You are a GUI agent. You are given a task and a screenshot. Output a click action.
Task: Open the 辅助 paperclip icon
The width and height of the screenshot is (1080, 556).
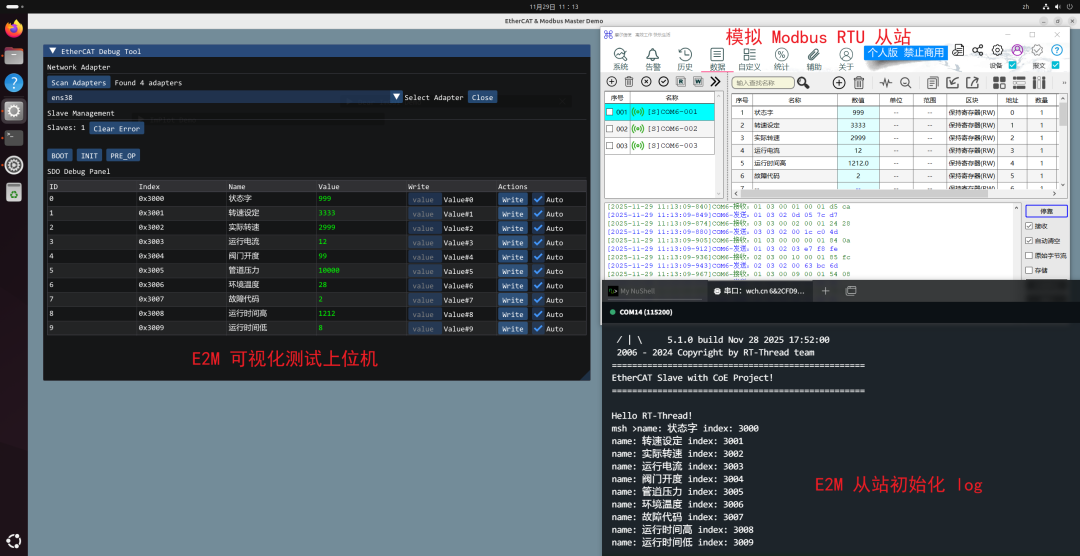pos(814,58)
